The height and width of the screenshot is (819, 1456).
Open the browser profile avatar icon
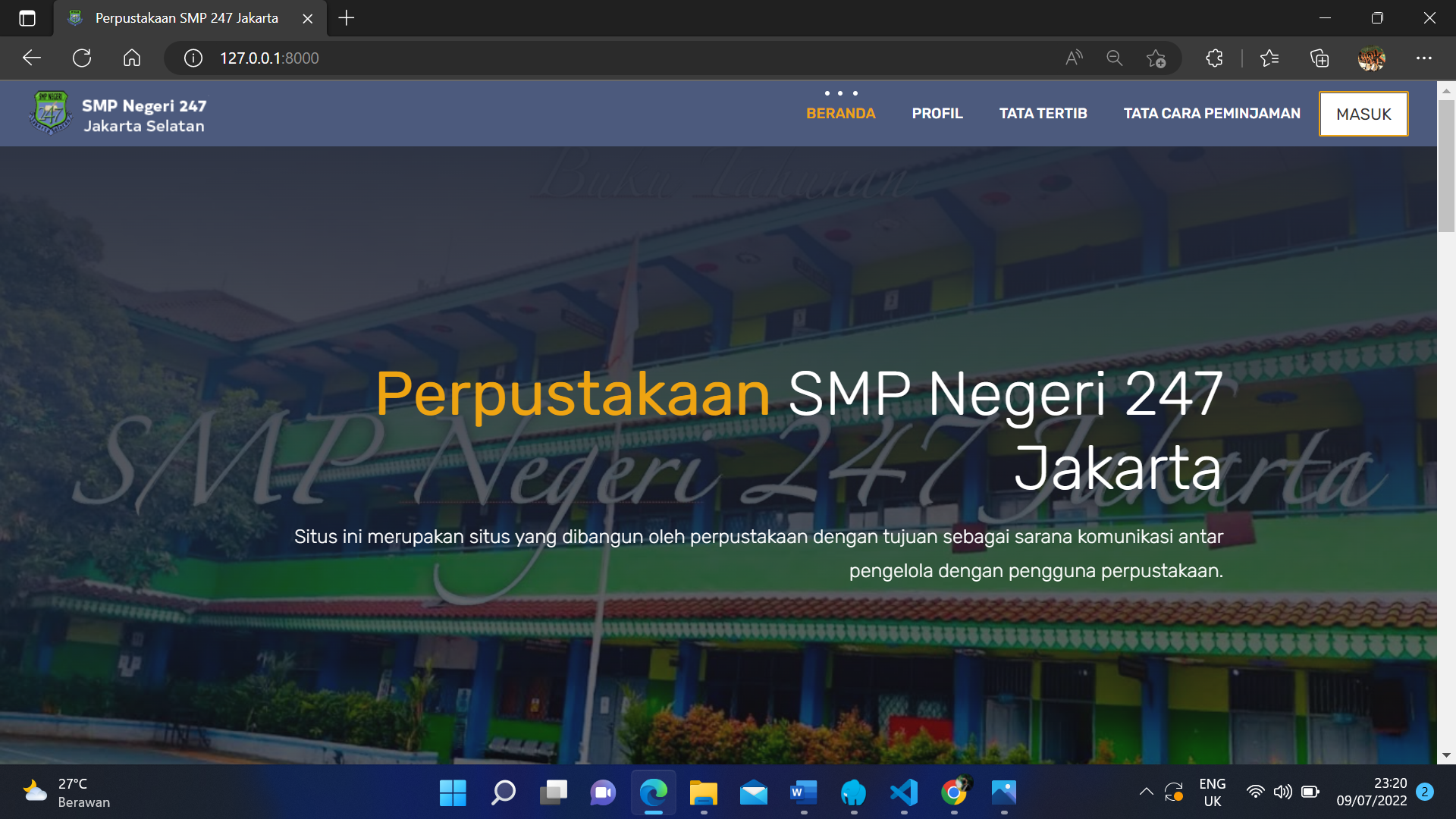click(x=1373, y=58)
